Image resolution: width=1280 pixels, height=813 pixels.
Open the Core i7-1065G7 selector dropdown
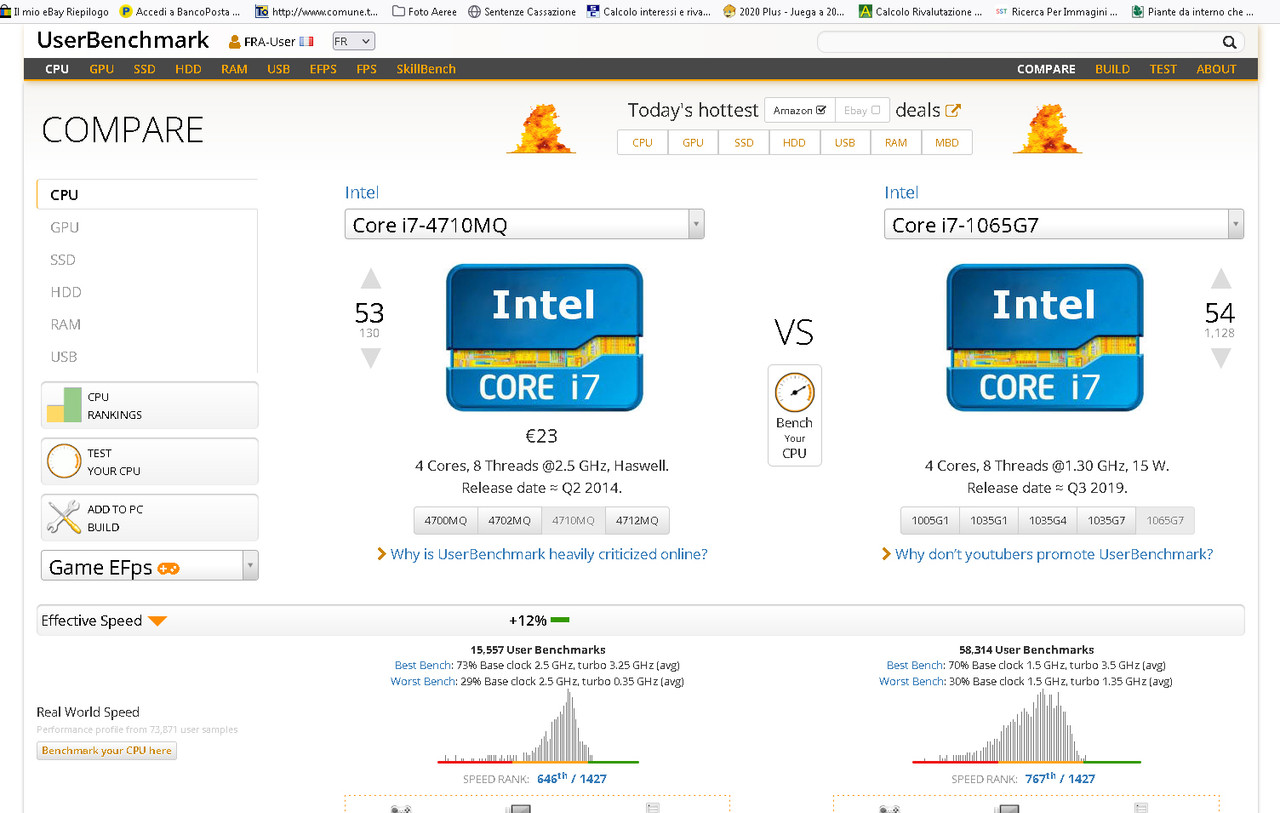tap(1064, 224)
